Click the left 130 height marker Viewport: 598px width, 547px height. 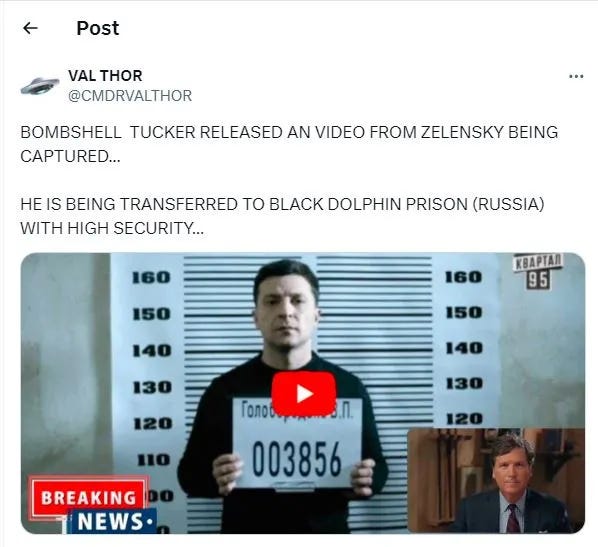pos(153,387)
